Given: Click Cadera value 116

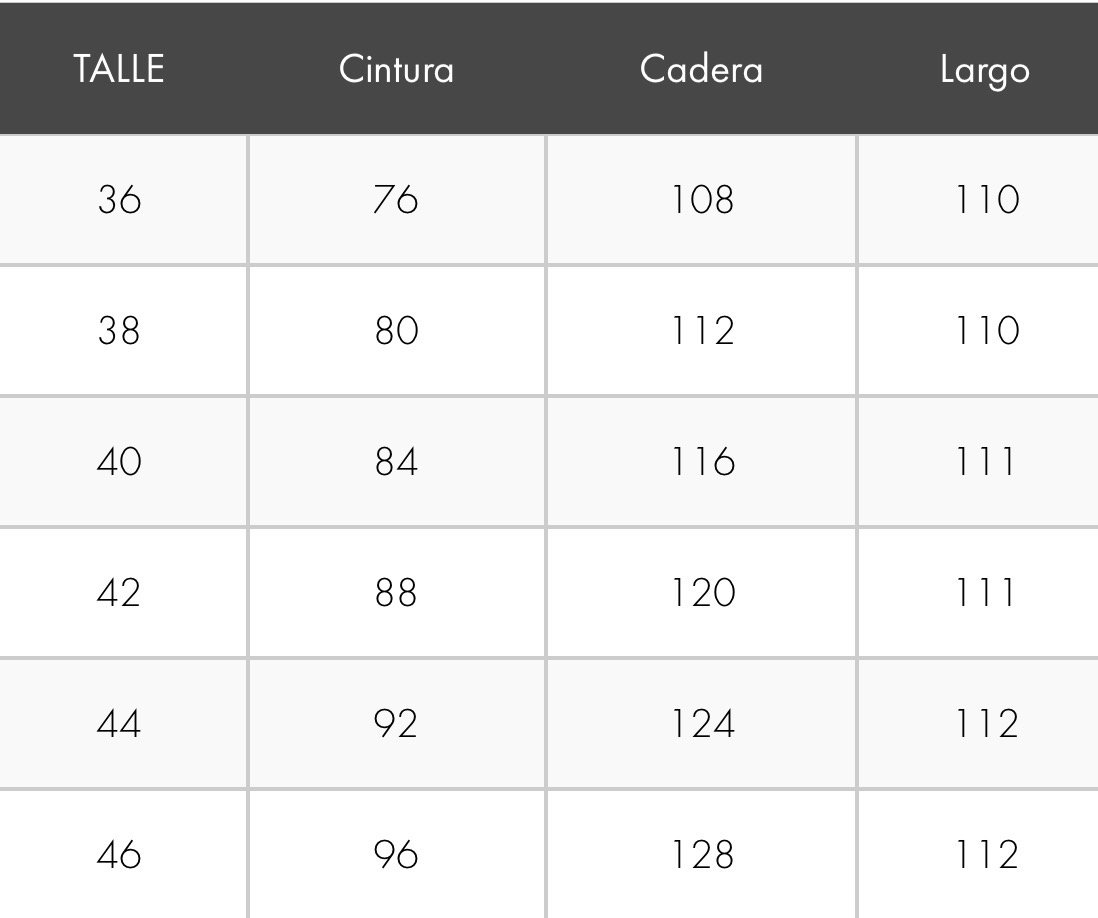Looking at the screenshot, I should (x=703, y=461).
